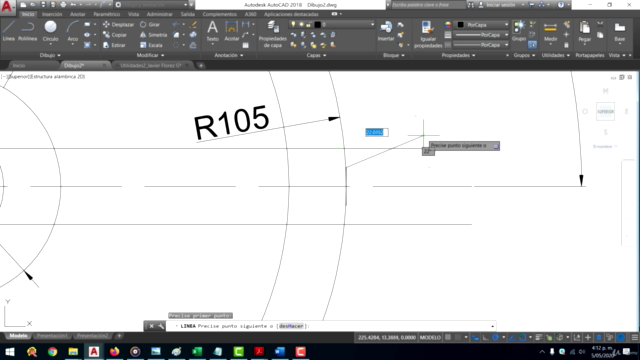Click the Simetría (mirror) tool

point(153,35)
